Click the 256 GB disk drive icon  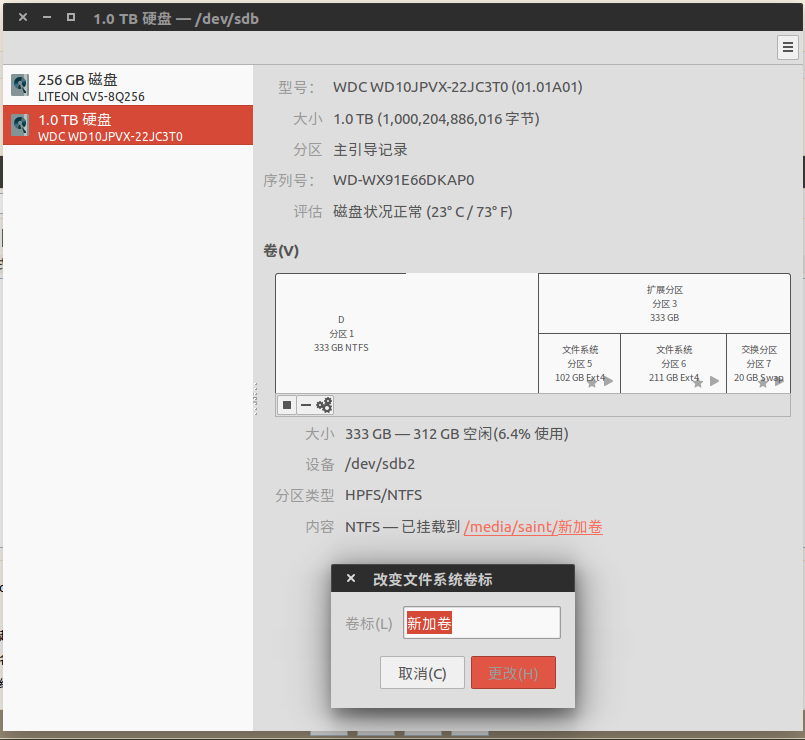(20, 85)
